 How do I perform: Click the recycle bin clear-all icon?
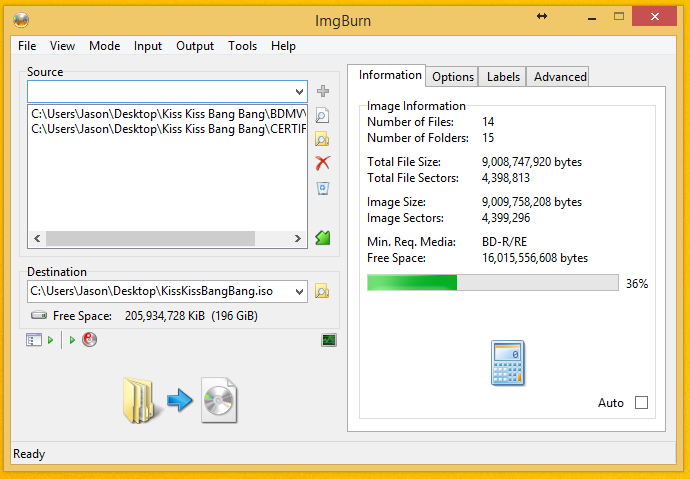[x=323, y=188]
